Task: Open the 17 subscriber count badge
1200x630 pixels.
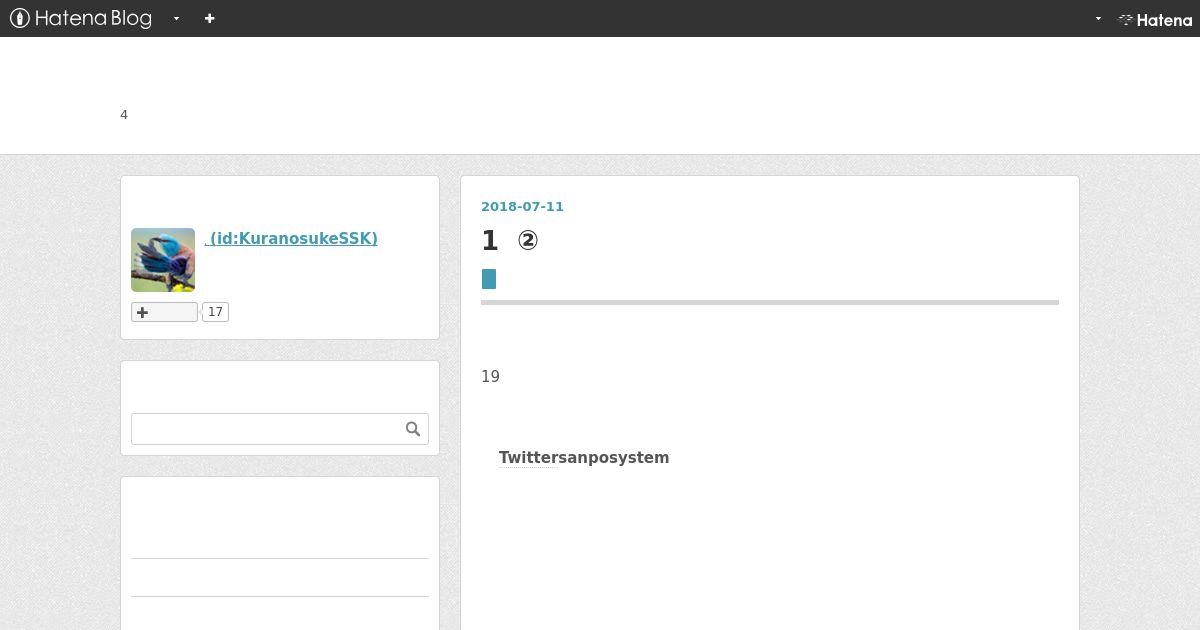Action: point(215,312)
